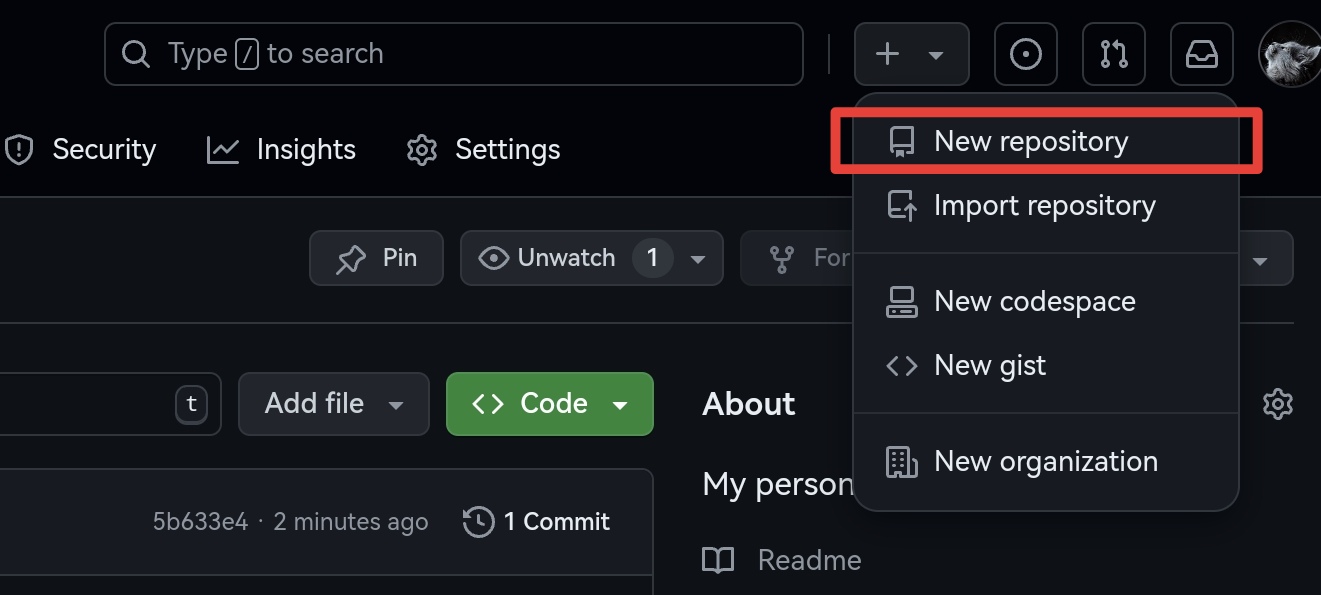
Task: Focus the Type / to search field
Action: (x=454, y=54)
